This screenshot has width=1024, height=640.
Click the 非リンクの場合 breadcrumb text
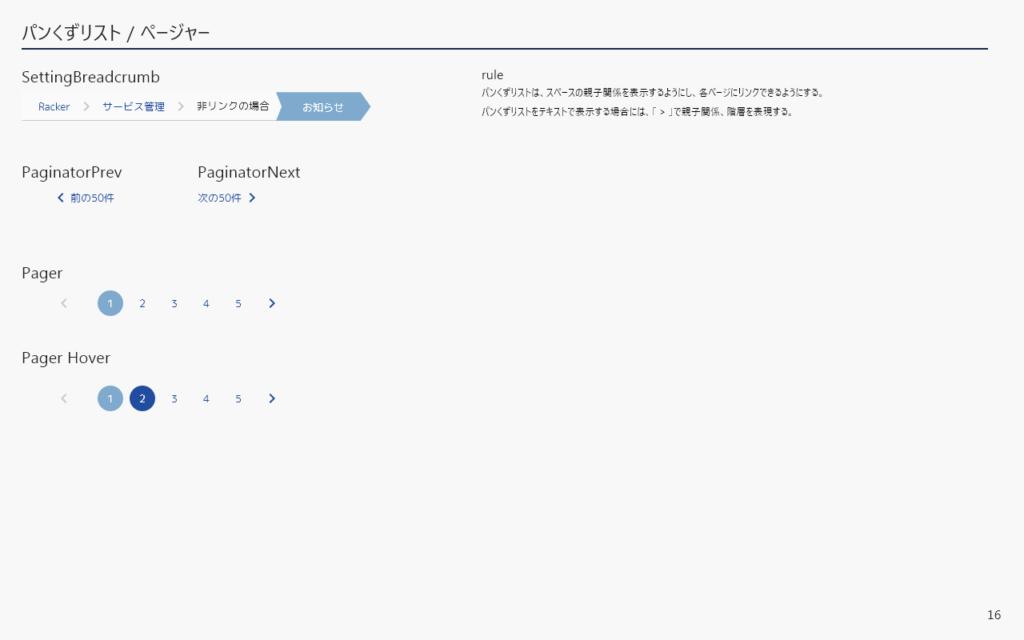(233, 106)
